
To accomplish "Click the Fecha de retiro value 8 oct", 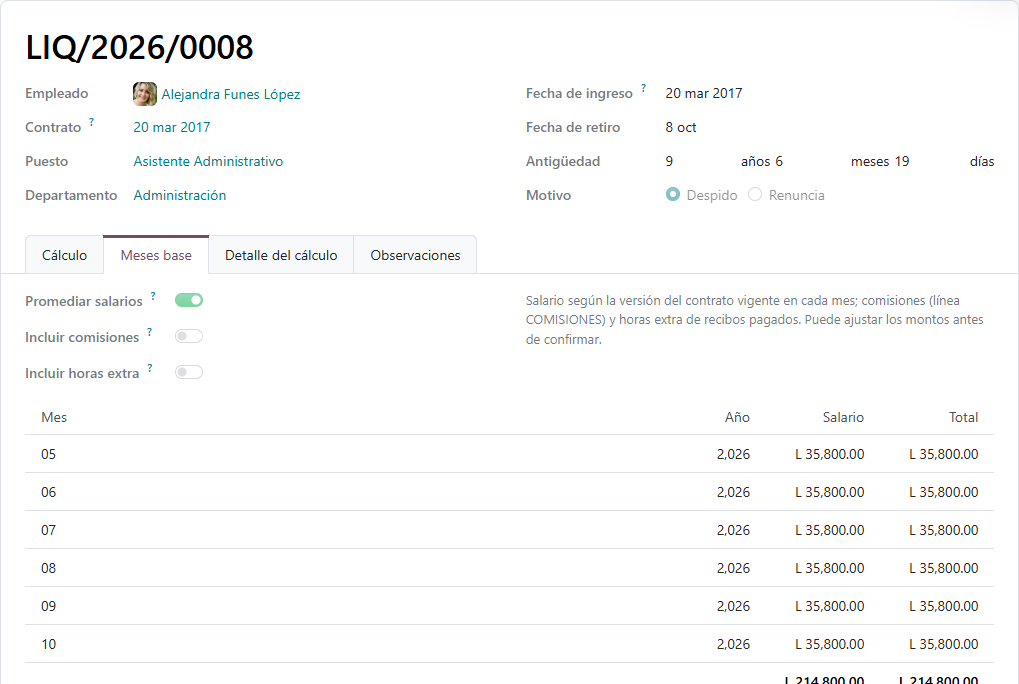I will 680,127.
